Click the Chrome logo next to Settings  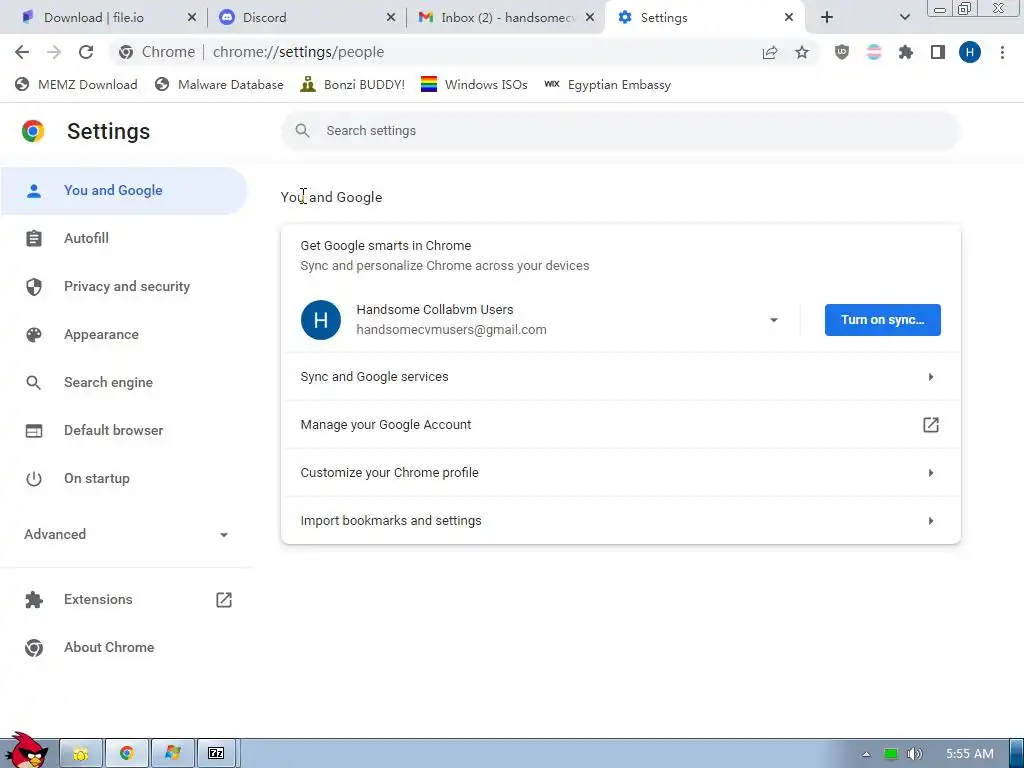click(x=33, y=131)
